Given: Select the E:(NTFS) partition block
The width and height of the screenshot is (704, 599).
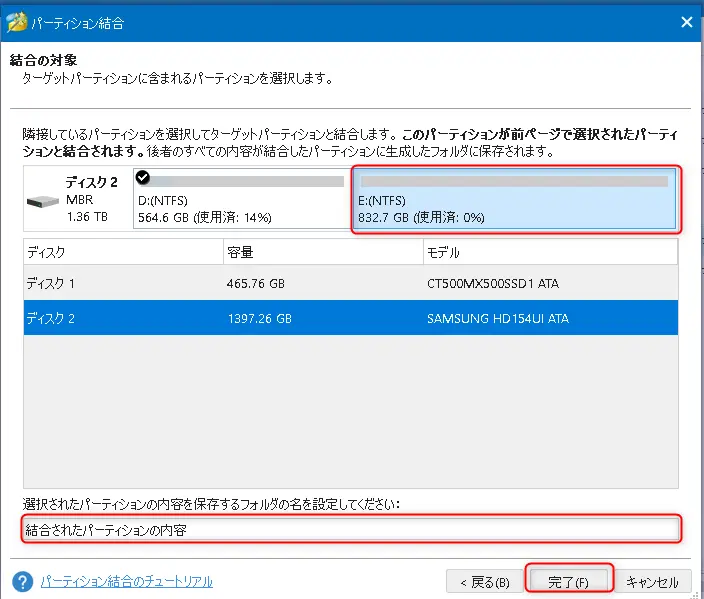Looking at the screenshot, I should click(516, 199).
